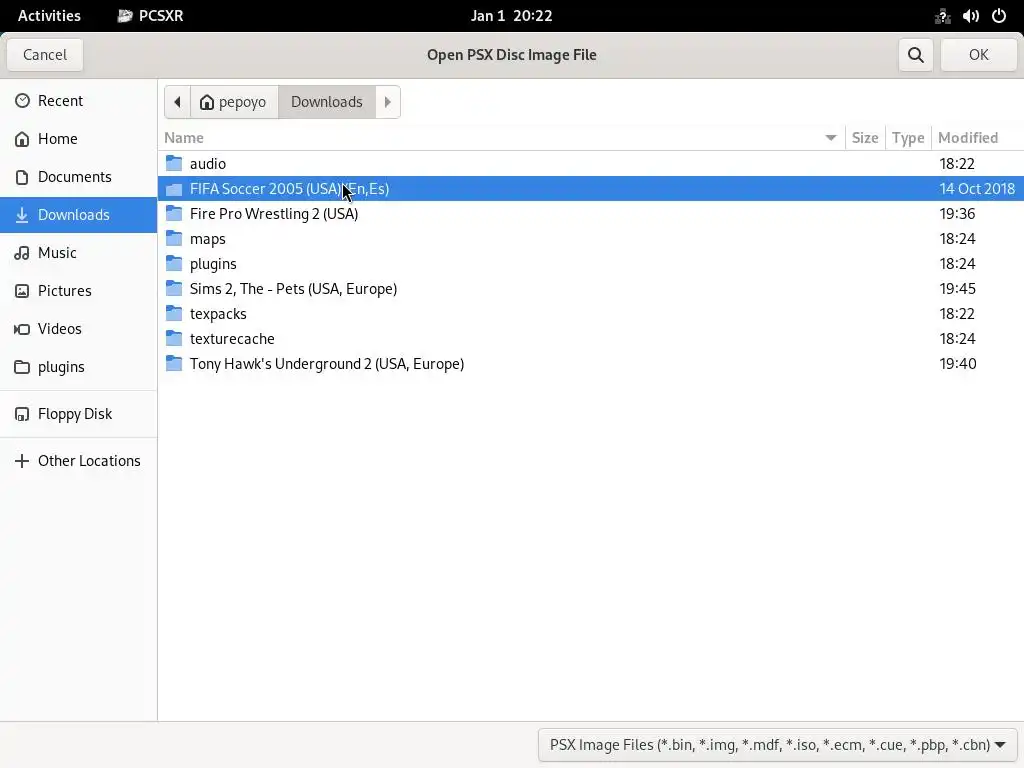The height and width of the screenshot is (768, 1024).
Task: Select the texpacks folder name
Action: 218,314
